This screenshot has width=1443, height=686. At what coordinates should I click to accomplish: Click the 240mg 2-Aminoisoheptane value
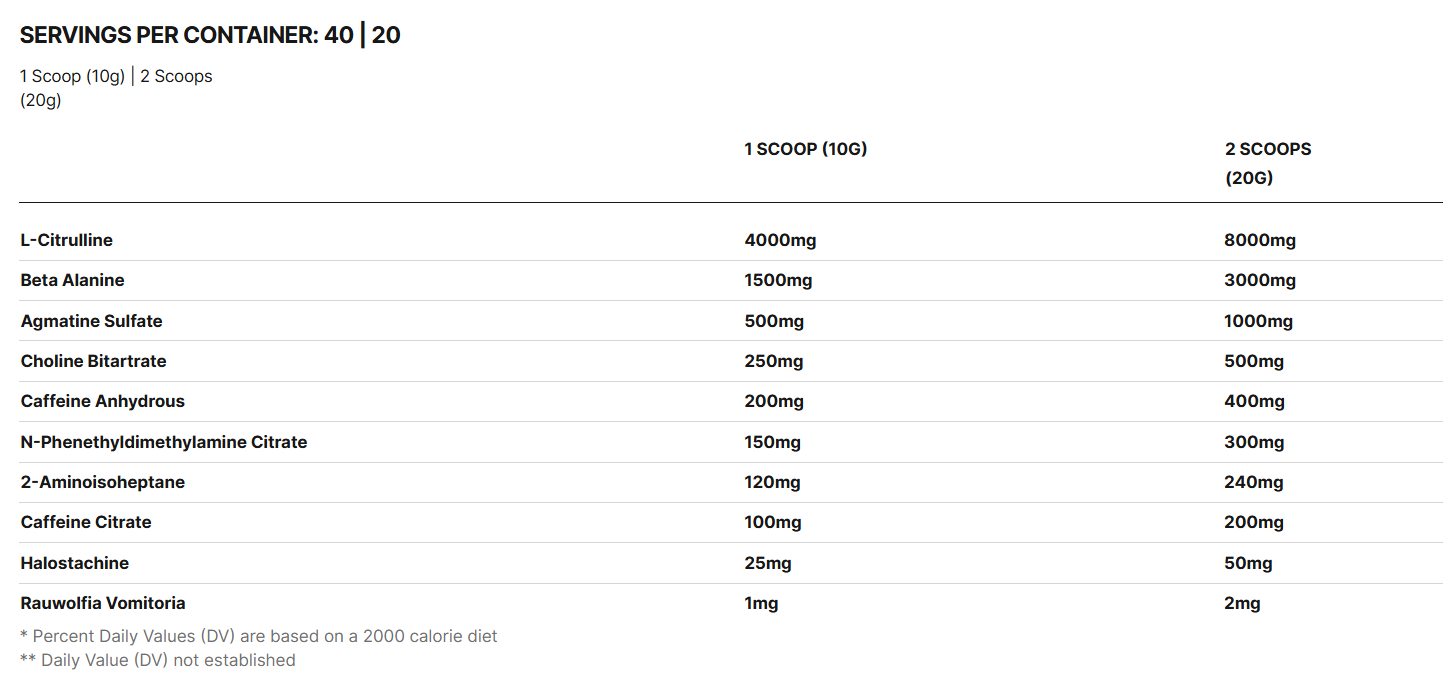[x=1254, y=482]
